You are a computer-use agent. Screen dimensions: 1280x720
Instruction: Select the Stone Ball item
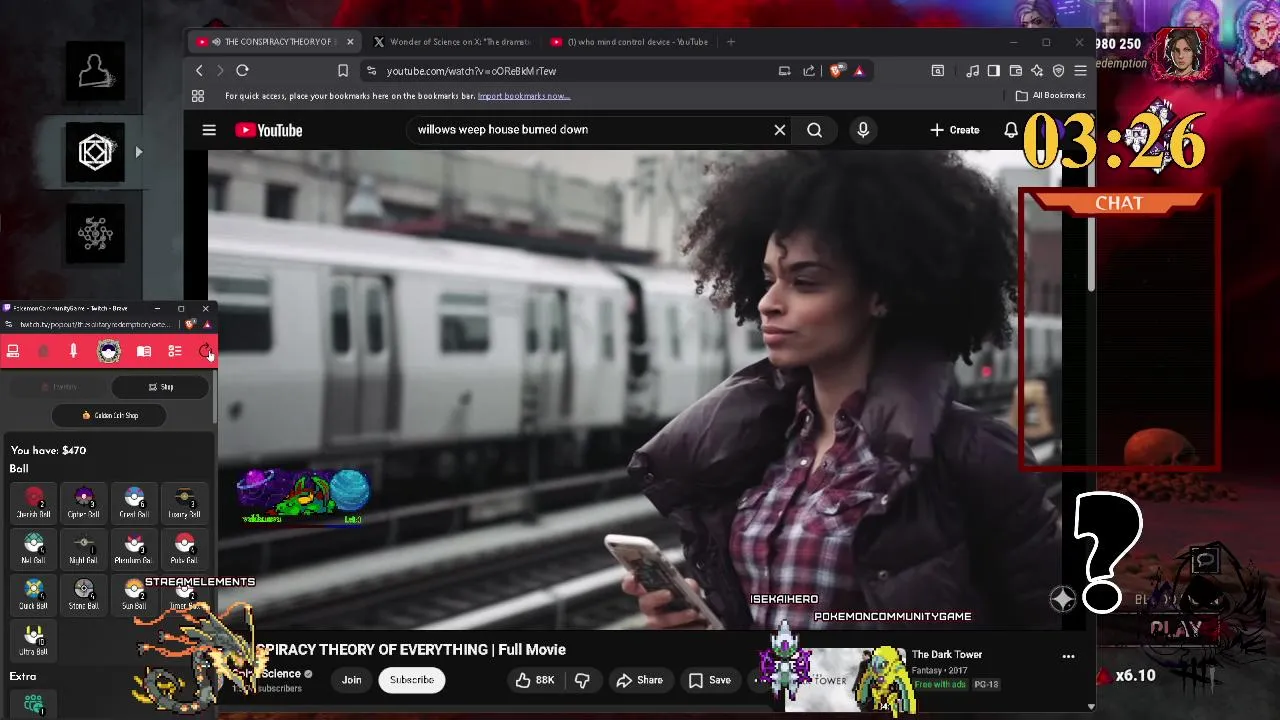pos(84,594)
